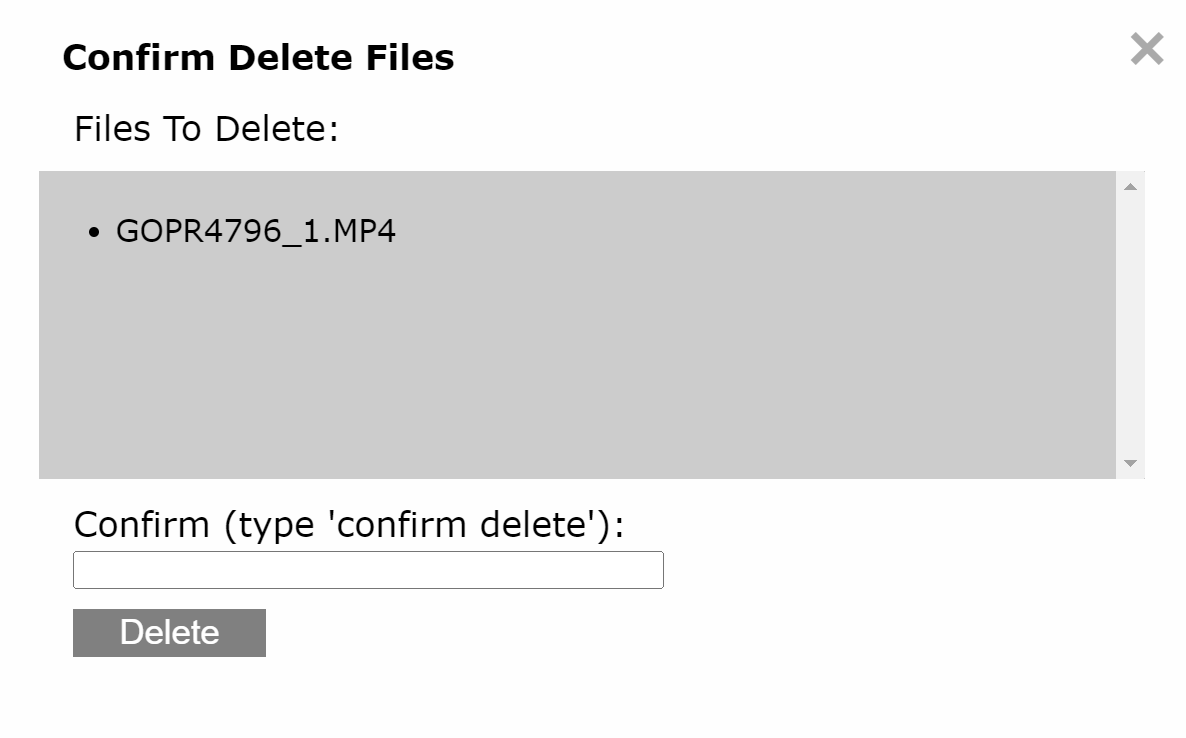Focus the 'confirm delete' text field
The image size is (1186, 738).
point(368,570)
